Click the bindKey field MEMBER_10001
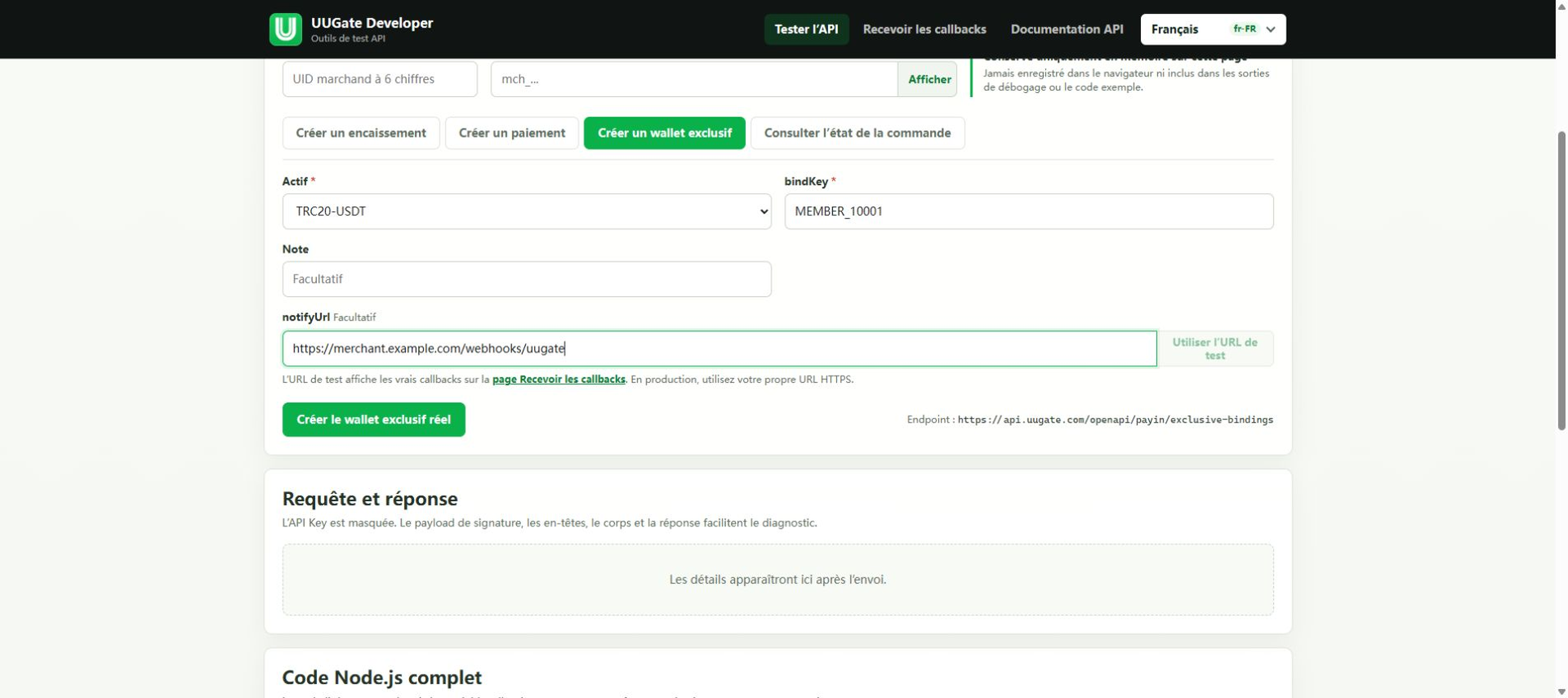 [x=1028, y=211]
